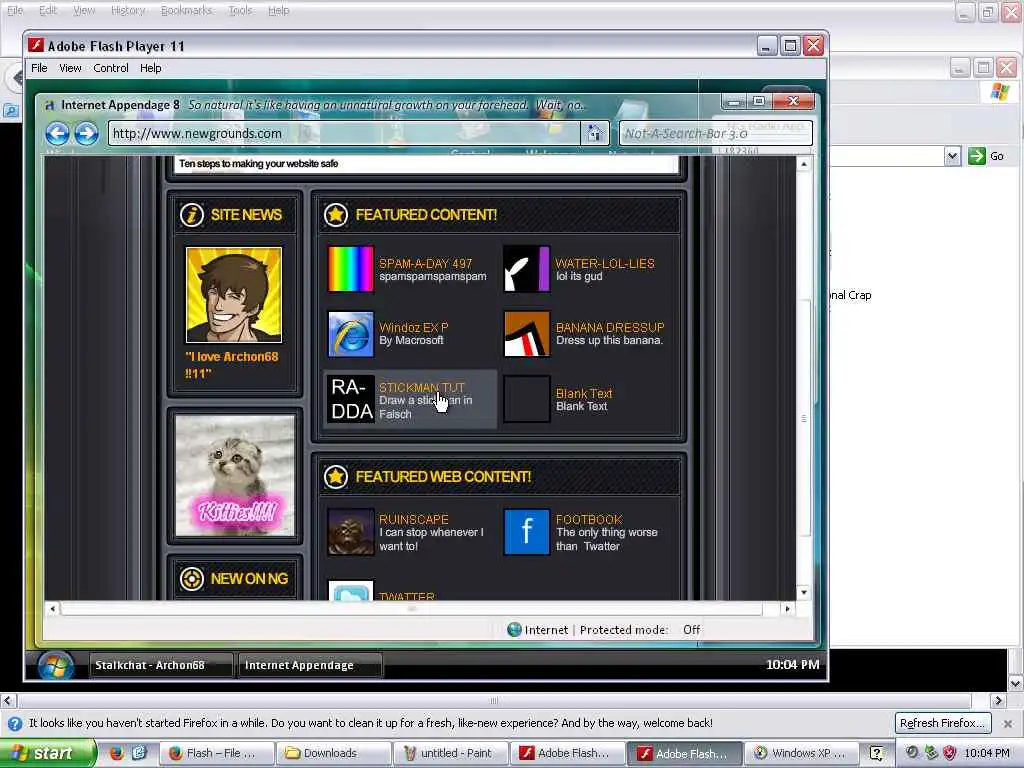The image size is (1024, 768).
Task: Switch to untitled - Paint taskbar item
Action: click(450, 753)
